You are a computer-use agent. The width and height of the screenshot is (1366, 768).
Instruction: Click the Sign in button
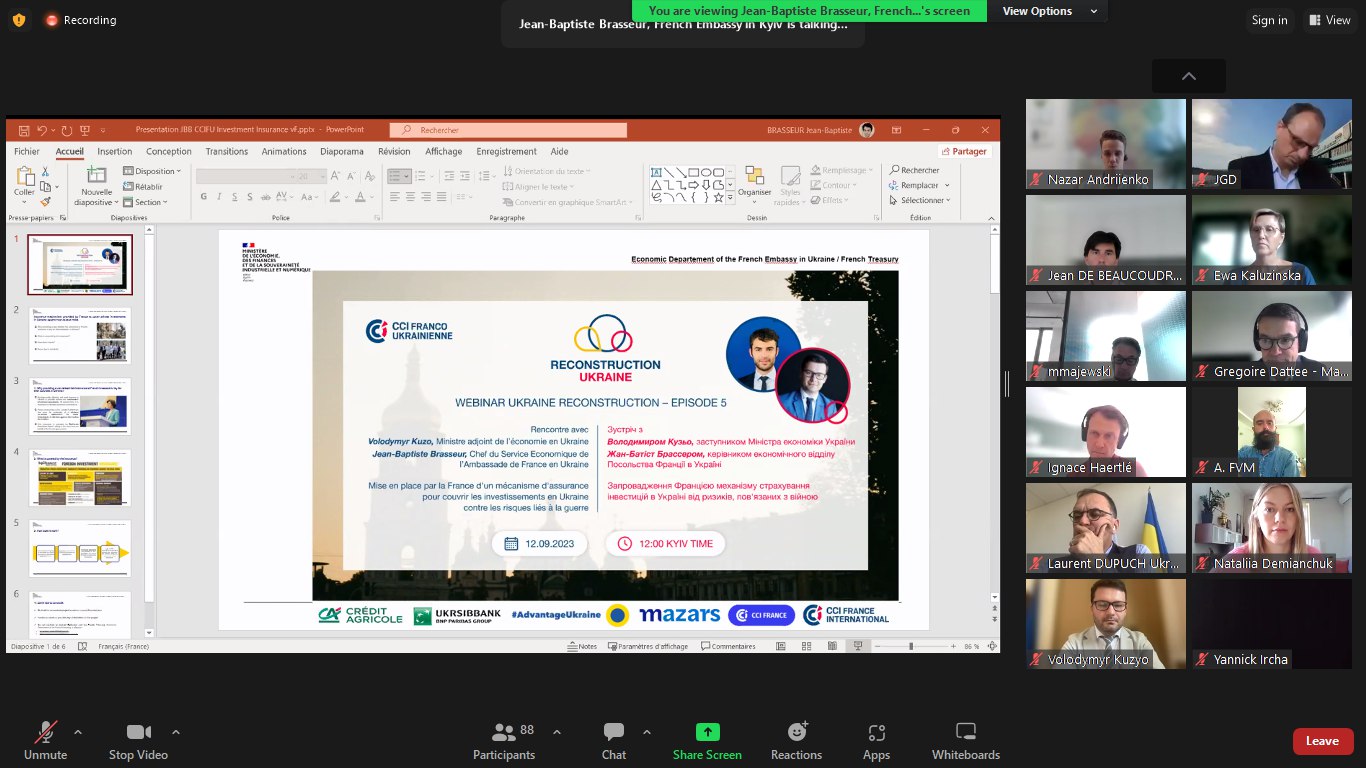[1269, 20]
